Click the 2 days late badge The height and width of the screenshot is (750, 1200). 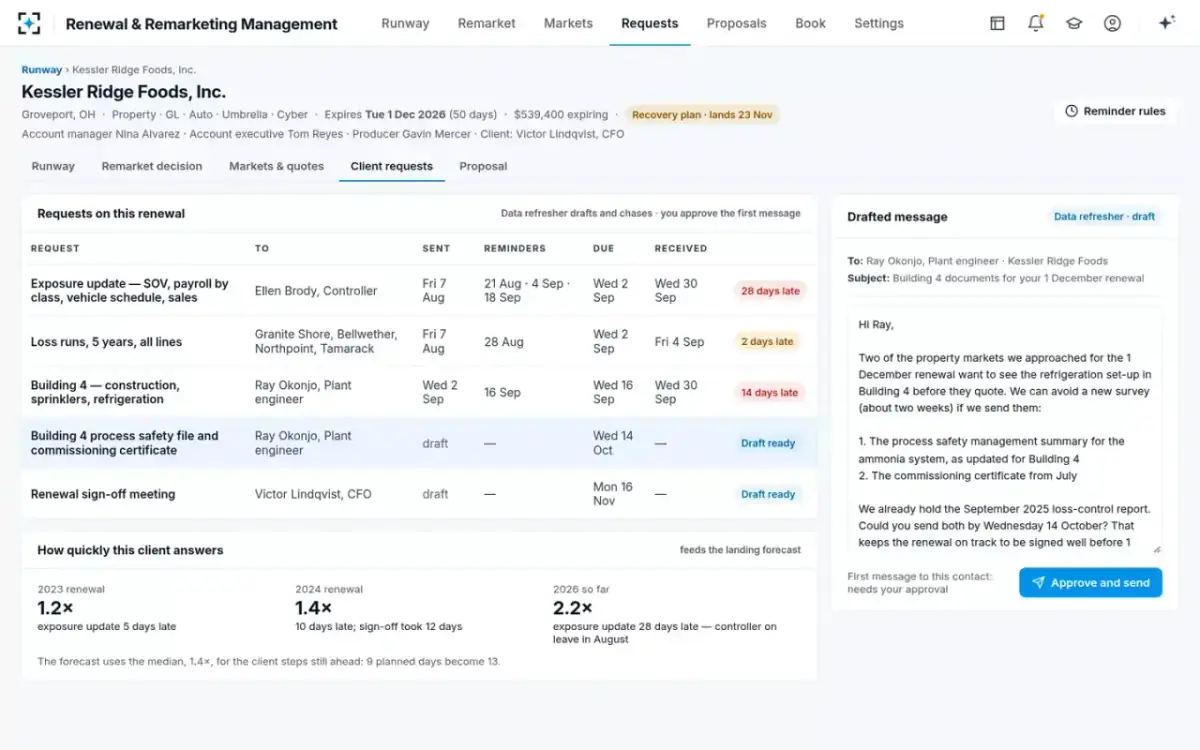pos(767,342)
